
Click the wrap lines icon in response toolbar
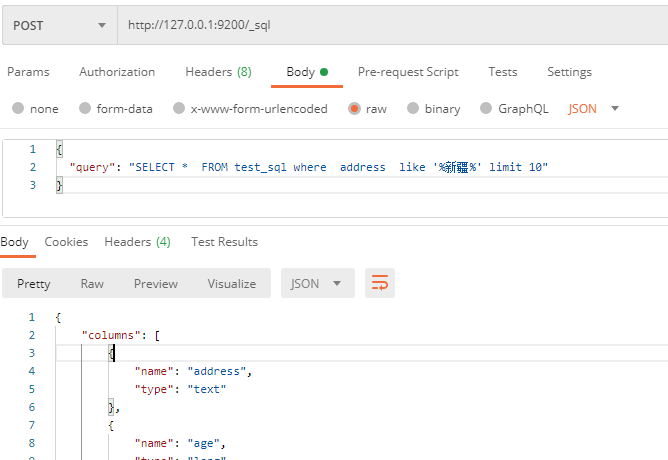[380, 284]
